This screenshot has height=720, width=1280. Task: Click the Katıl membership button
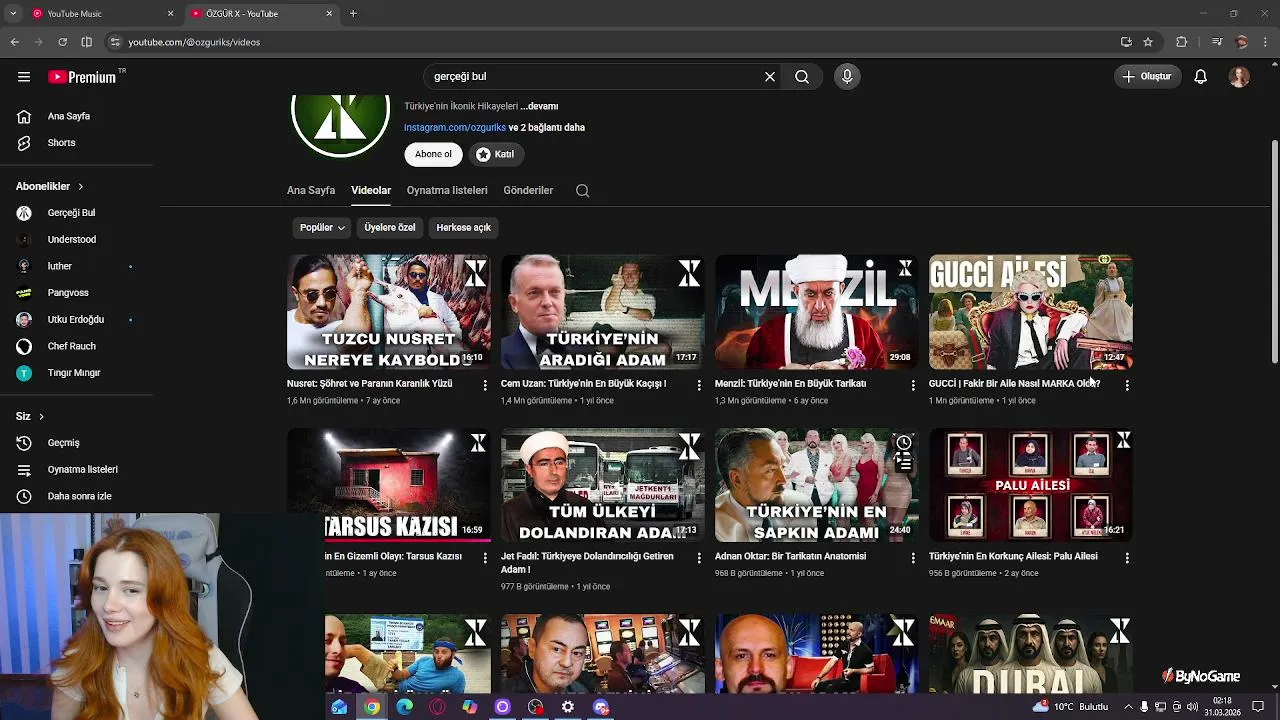[x=495, y=154]
